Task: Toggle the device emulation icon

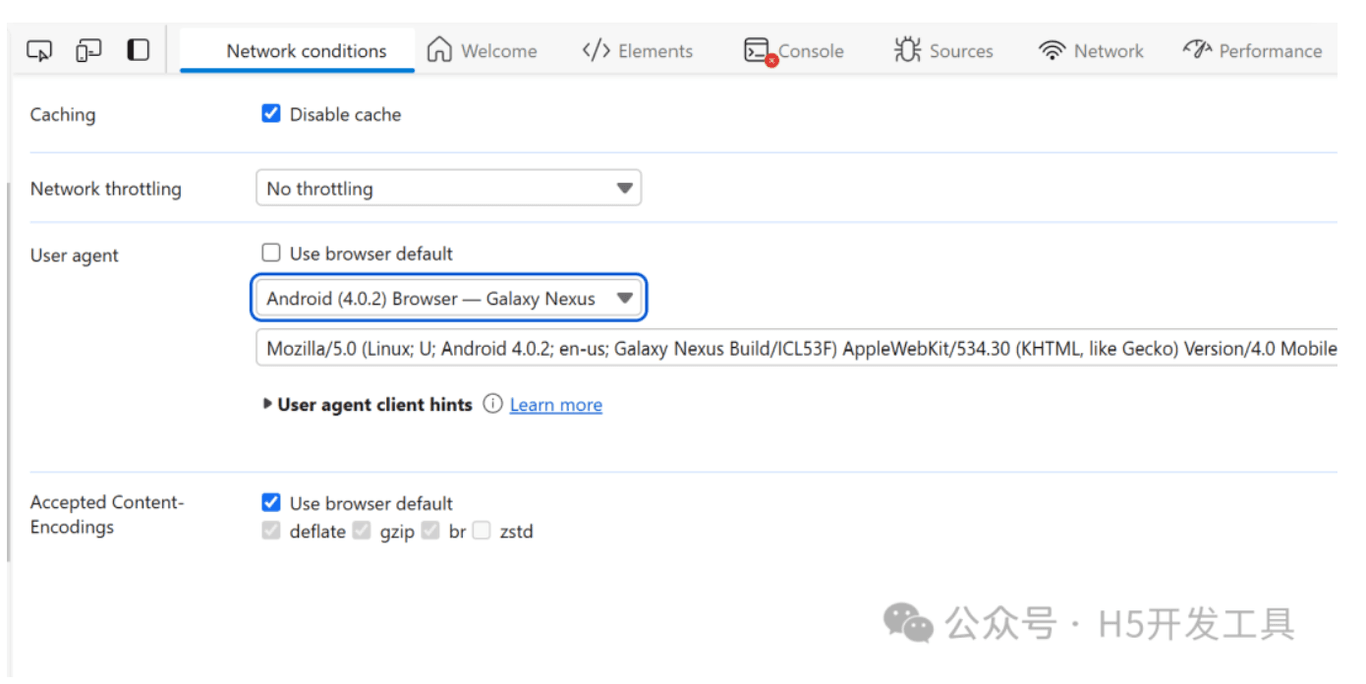Action: coord(89,50)
